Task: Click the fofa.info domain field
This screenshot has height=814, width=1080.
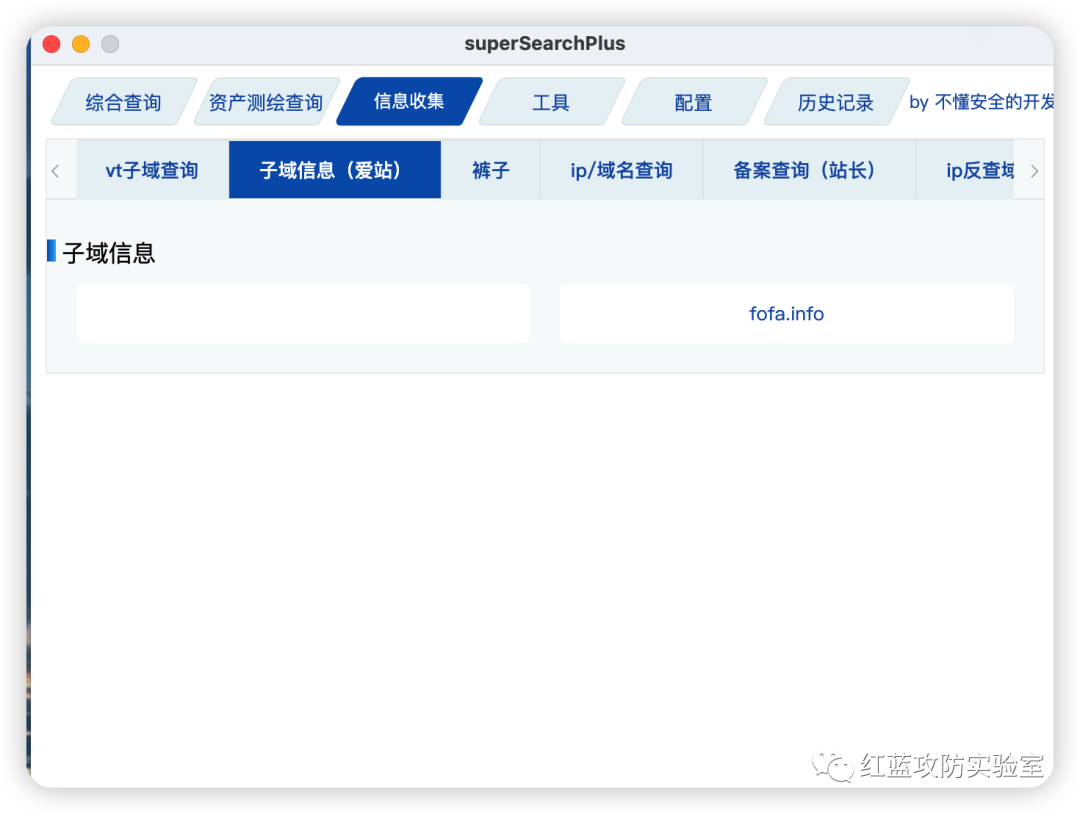Action: pyautogui.click(x=787, y=313)
